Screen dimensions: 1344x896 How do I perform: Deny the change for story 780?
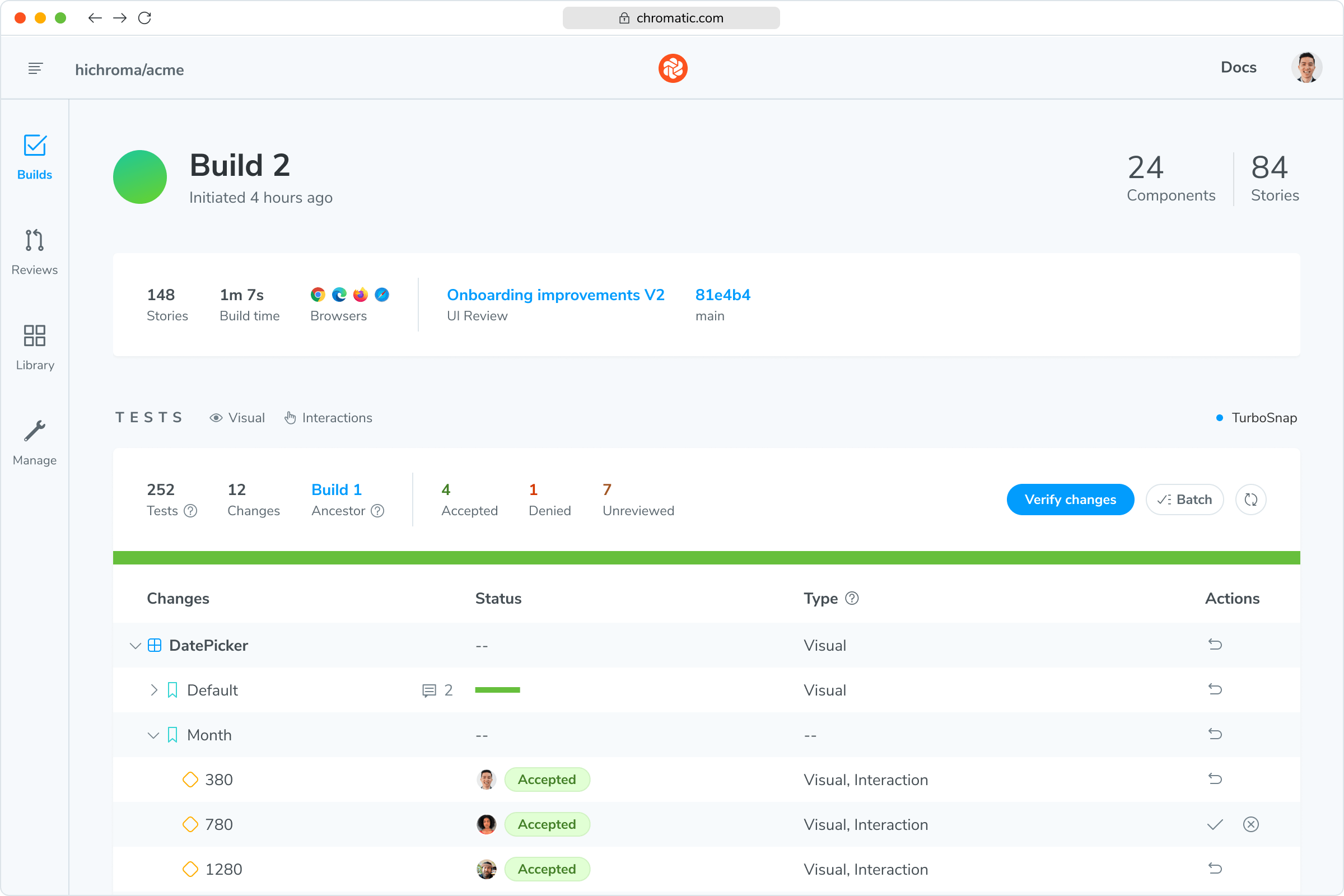coord(1251,824)
